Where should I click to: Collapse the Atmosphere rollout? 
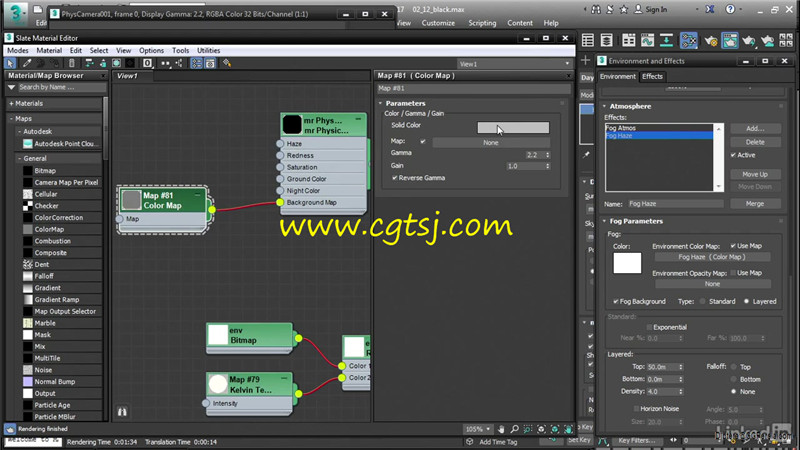pyautogui.click(x=605, y=107)
